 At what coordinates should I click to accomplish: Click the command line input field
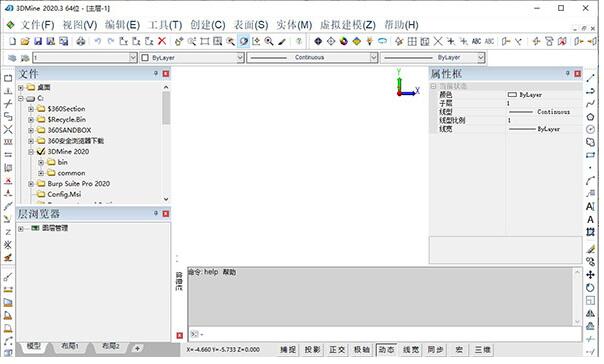[385, 334]
